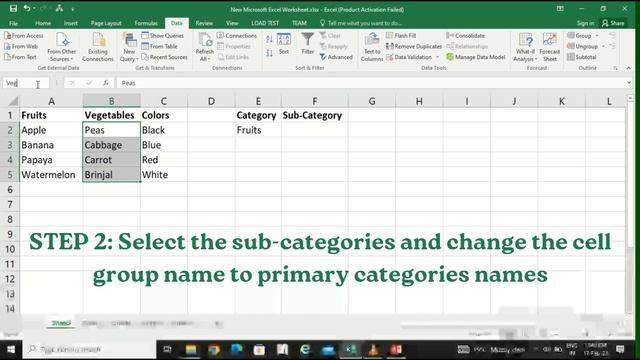Click Subtotal

pyautogui.click(x=582, y=57)
